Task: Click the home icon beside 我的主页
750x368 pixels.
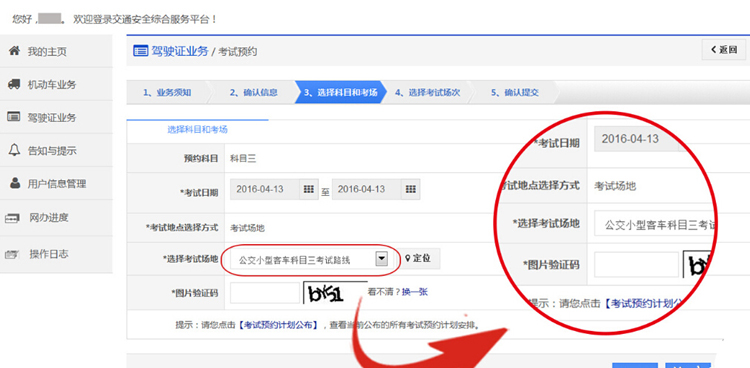Action: [15, 51]
